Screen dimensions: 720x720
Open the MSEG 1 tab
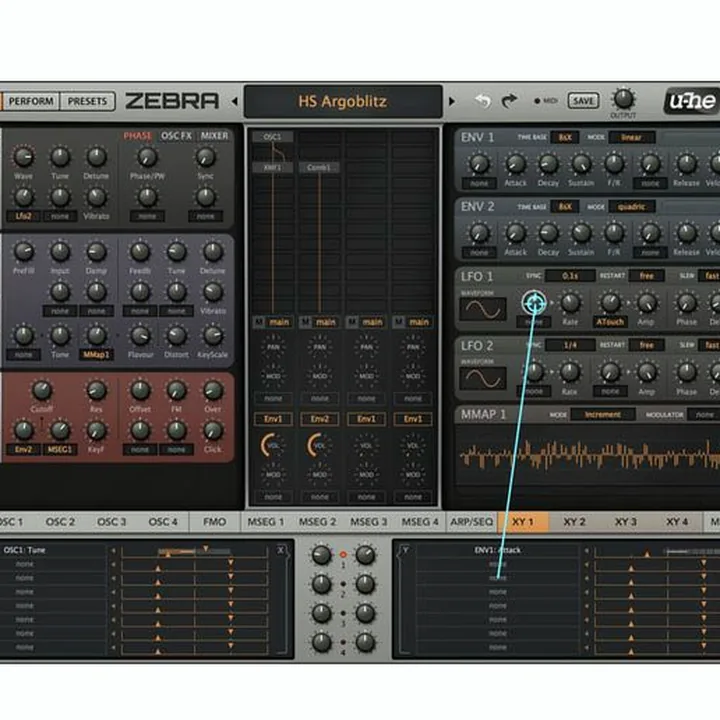point(265,522)
